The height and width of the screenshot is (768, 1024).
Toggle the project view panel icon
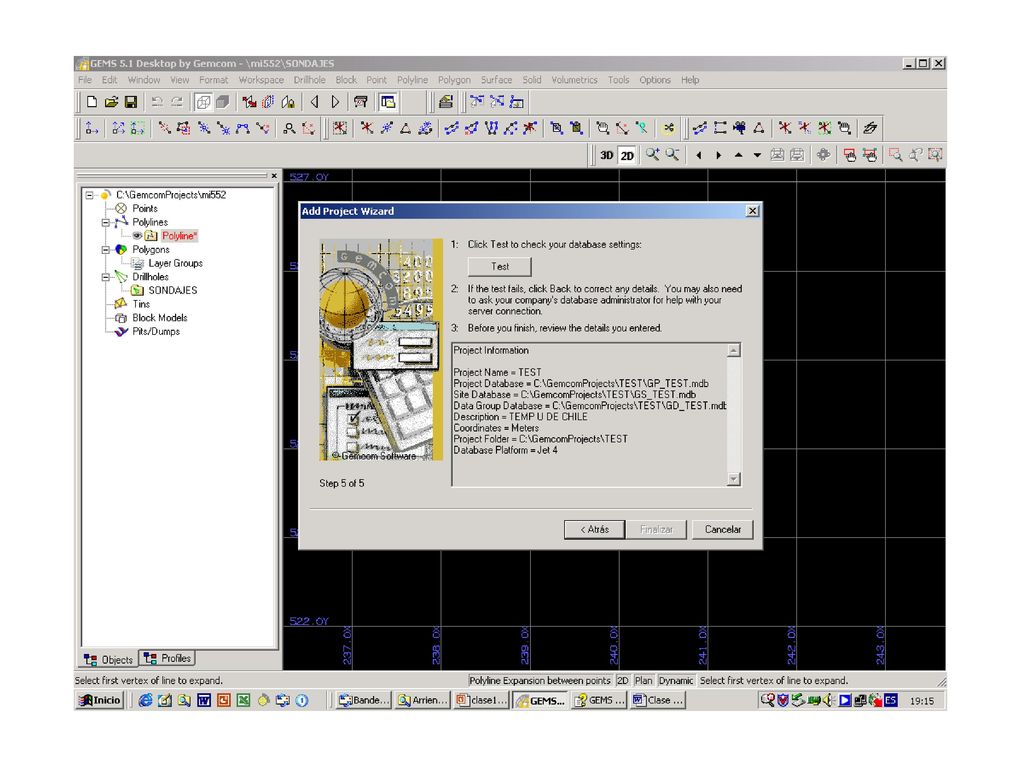point(388,102)
